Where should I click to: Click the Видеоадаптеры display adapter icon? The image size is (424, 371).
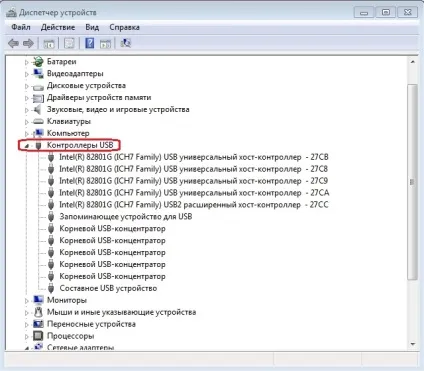(38, 73)
